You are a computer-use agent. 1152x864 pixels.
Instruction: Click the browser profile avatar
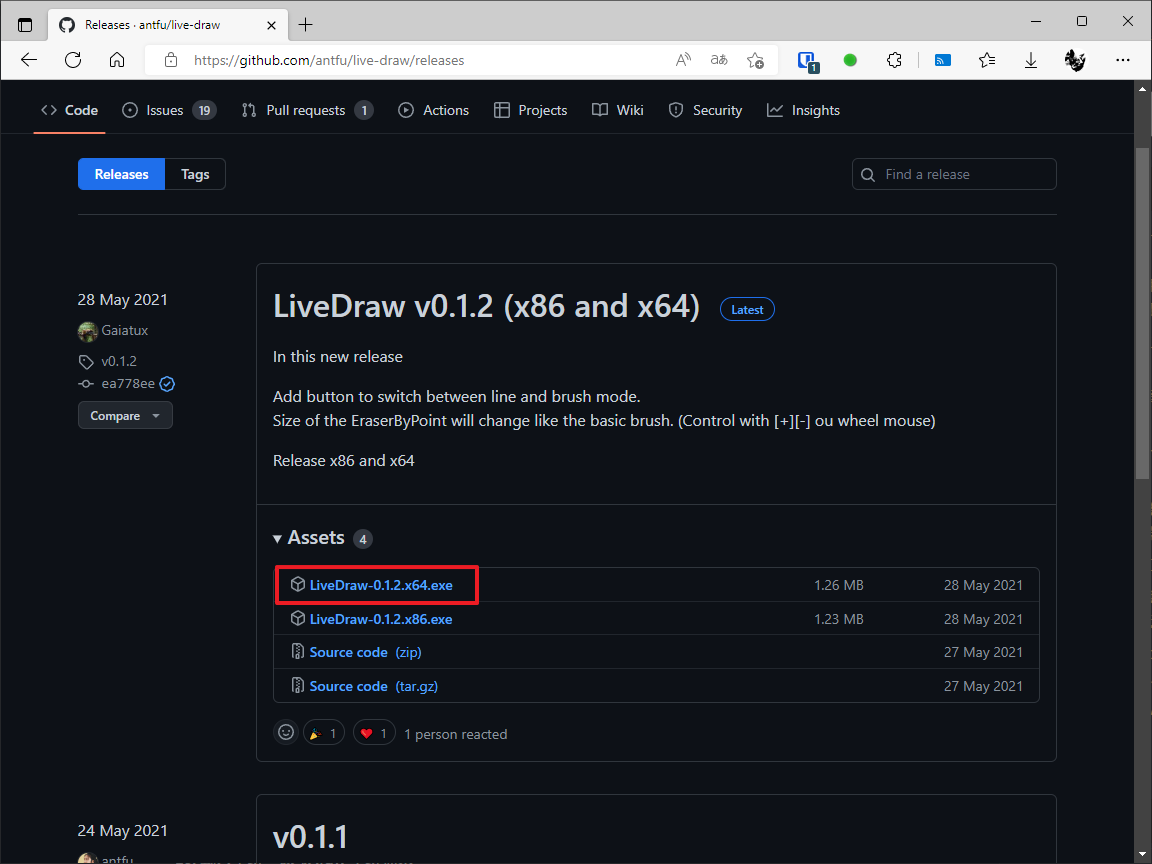1075,60
